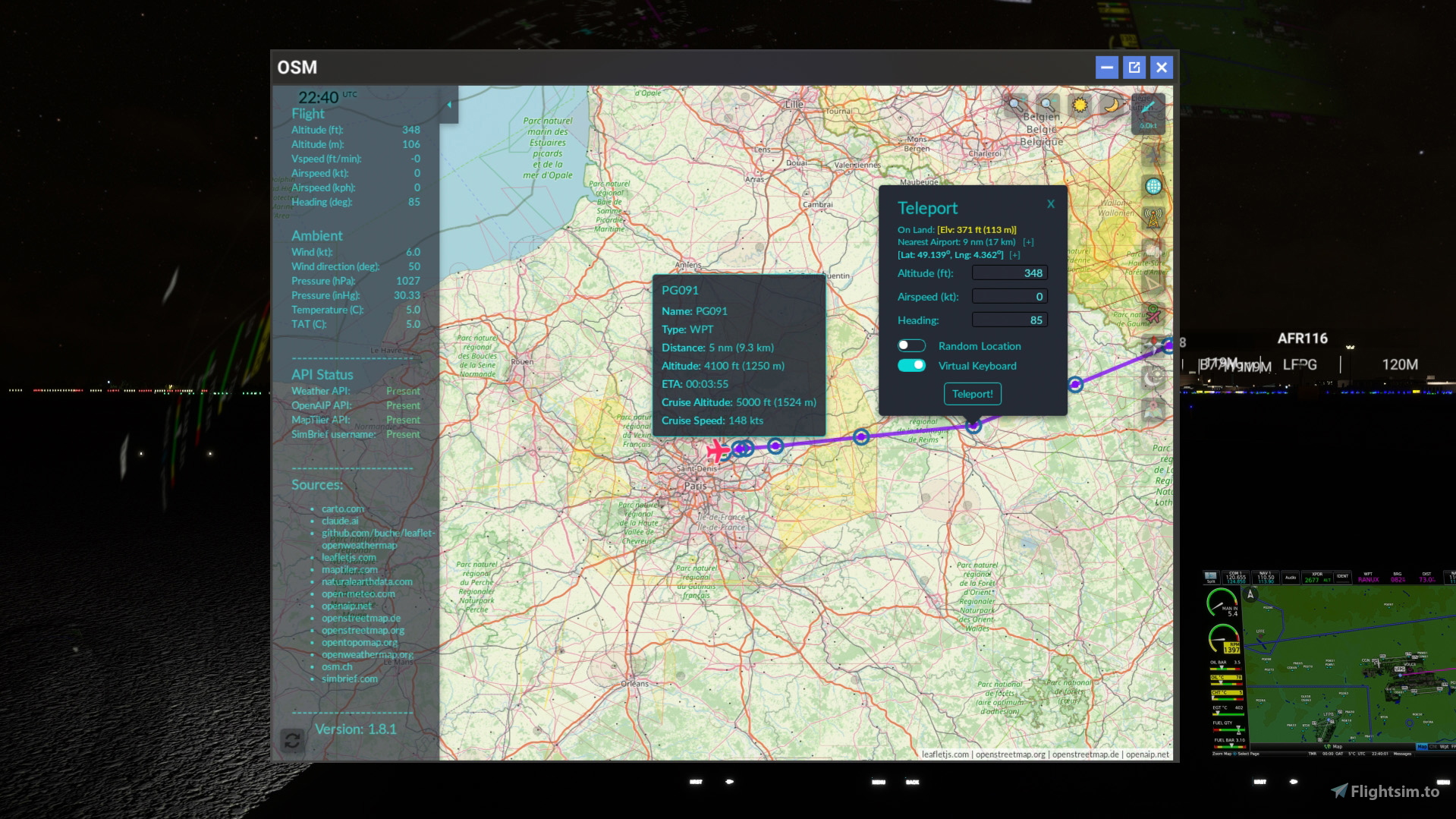Expand the latitude/longitude details with [+]
Screen dimensions: 1456x819
click(1015, 255)
